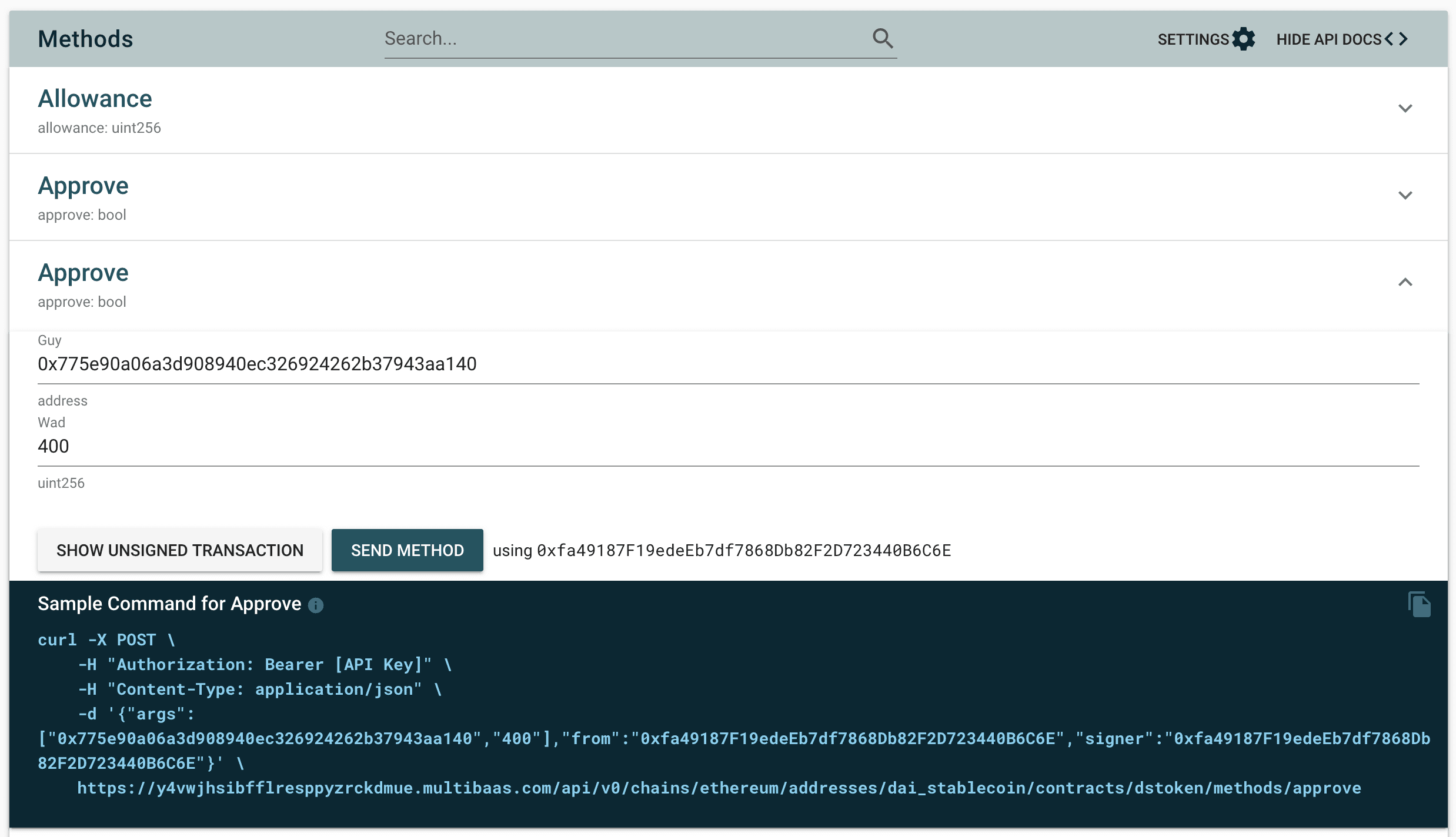Screen dimensions: 1456x837
Task: Click the Sample Command for Approve title
Action: coord(169,604)
